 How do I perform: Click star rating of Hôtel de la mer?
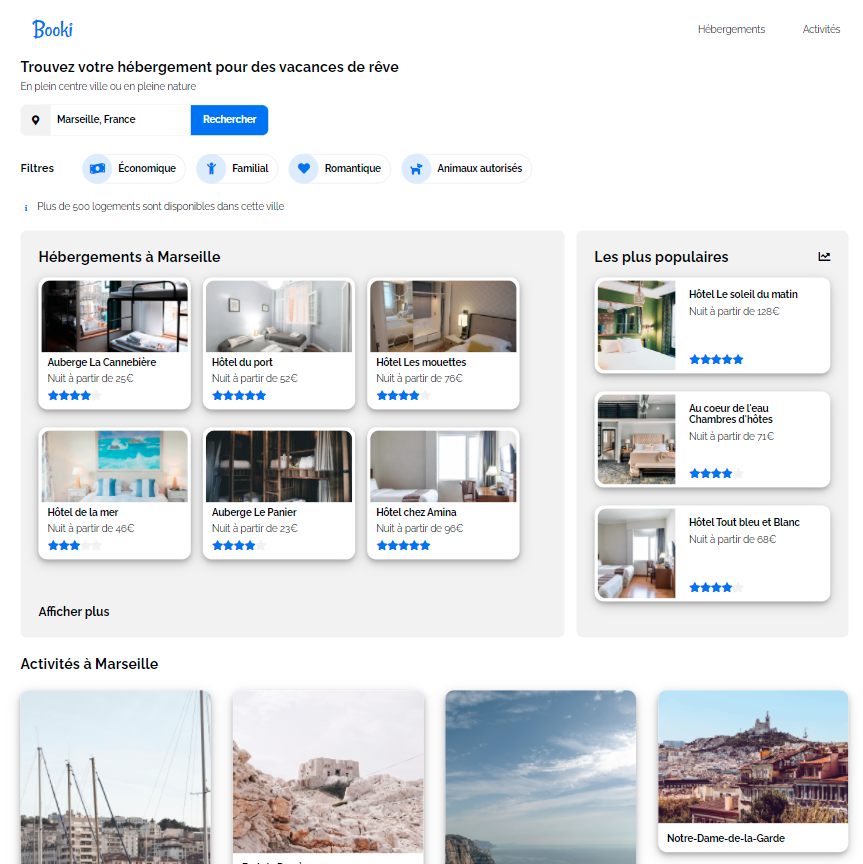tap(74, 546)
